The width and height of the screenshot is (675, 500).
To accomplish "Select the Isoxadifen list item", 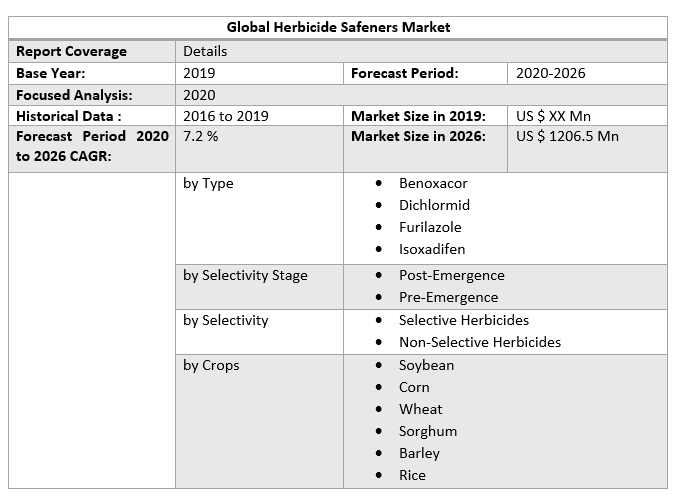I will pos(431,249).
